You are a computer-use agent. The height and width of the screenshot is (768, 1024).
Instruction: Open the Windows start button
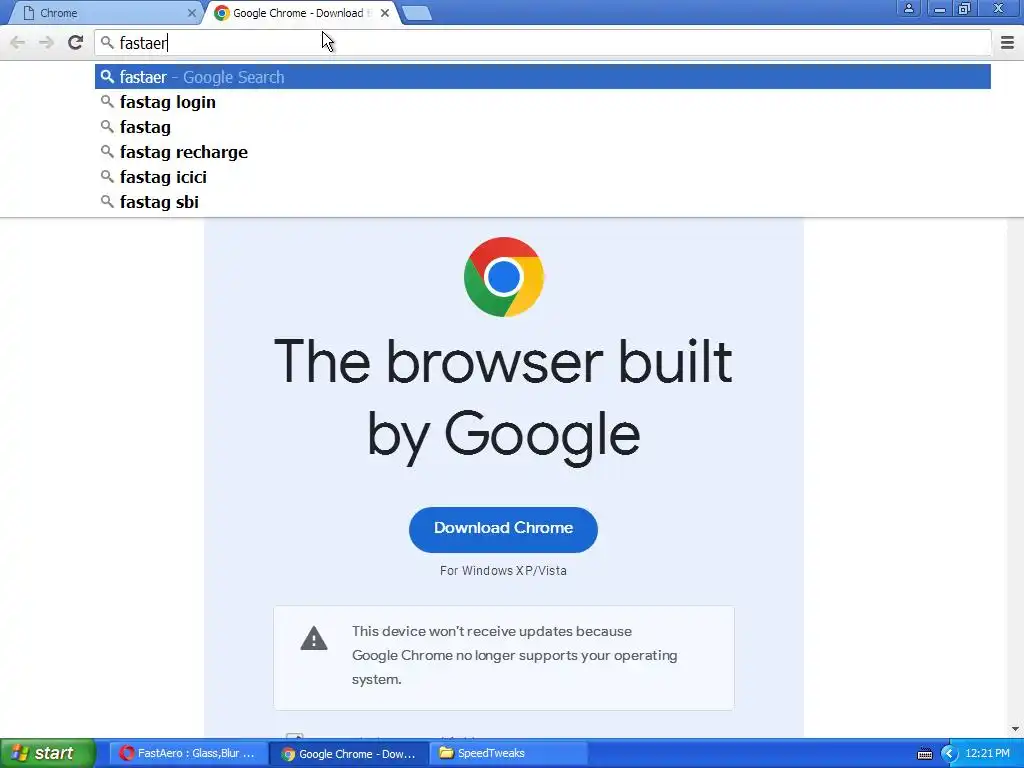pyautogui.click(x=47, y=753)
